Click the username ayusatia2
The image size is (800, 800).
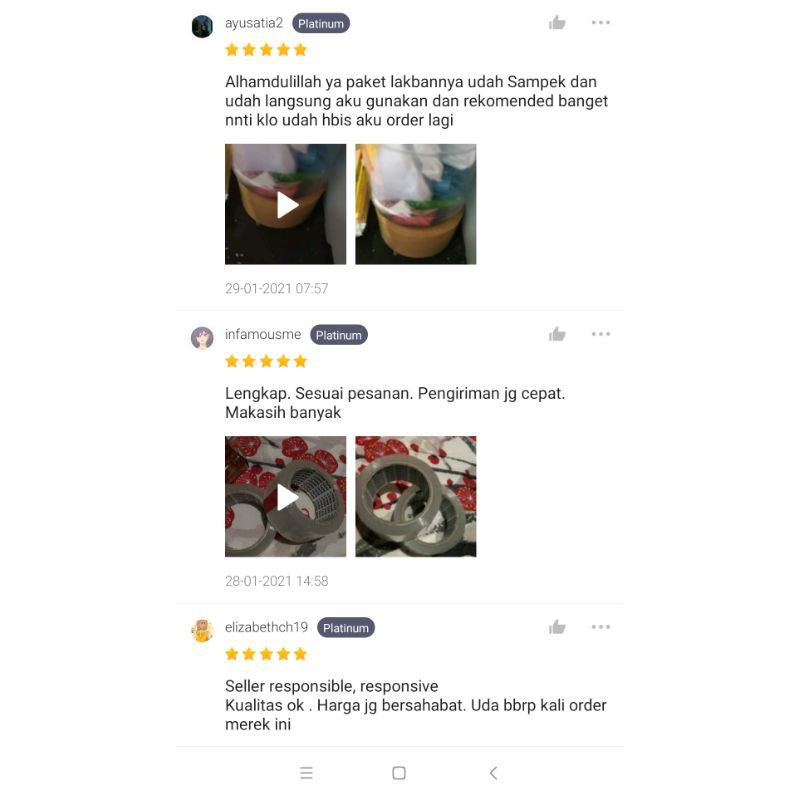tap(254, 23)
